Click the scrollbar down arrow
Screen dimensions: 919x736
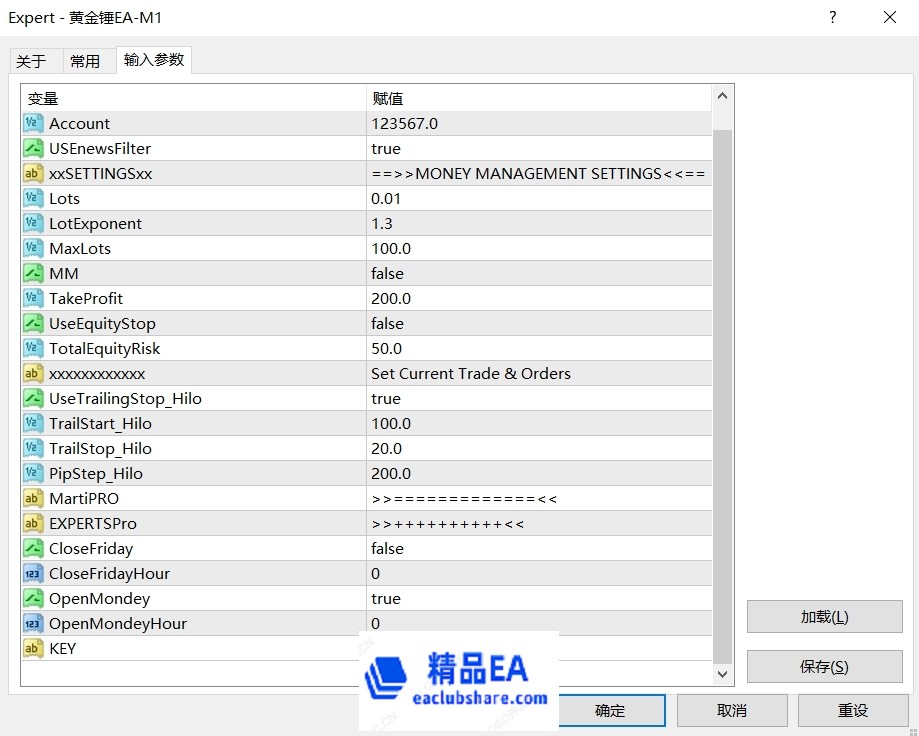pos(721,674)
